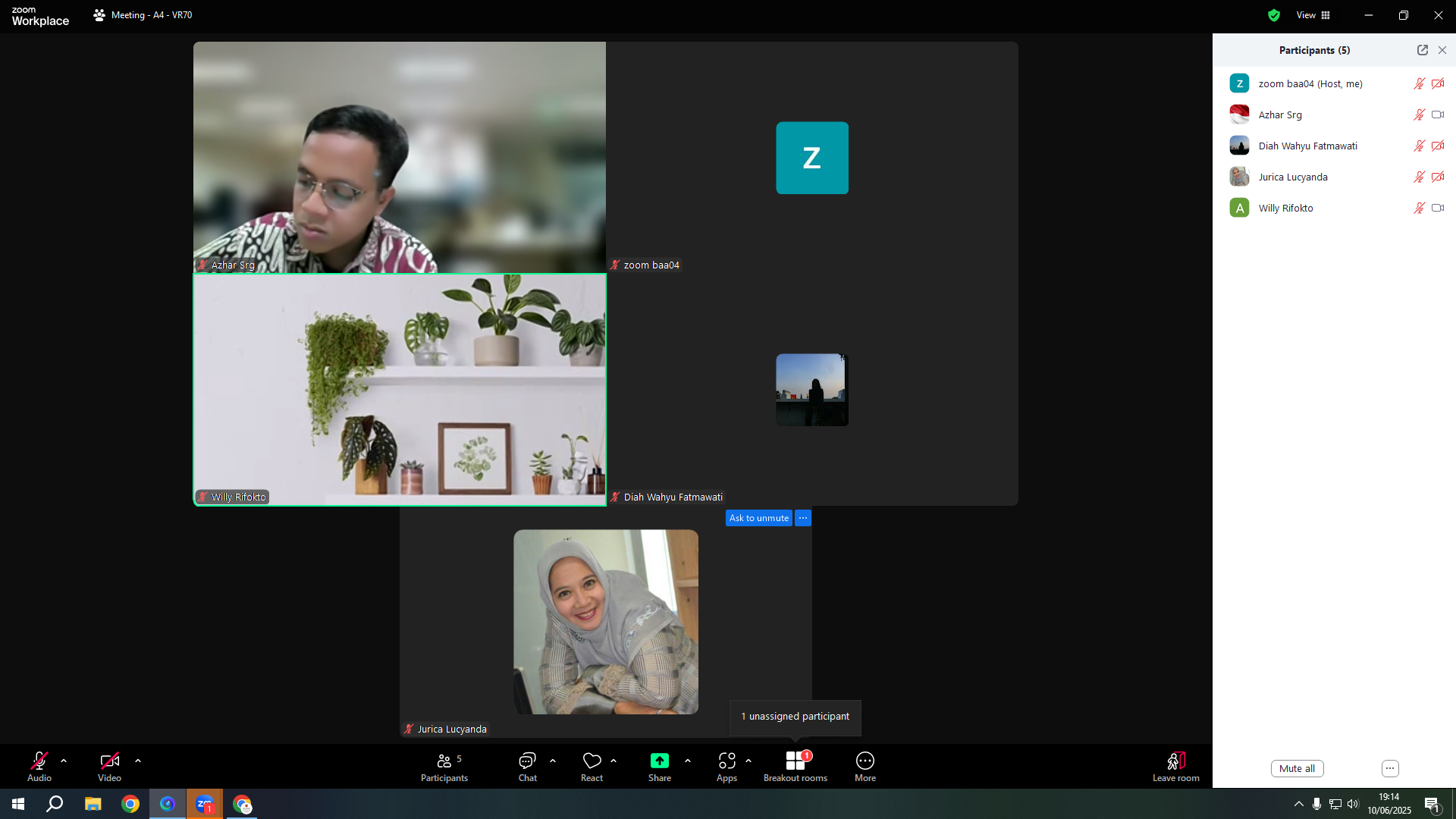Start screen sharing with the Share button
This screenshot has height=819, width=1456.
pos(660,766)
